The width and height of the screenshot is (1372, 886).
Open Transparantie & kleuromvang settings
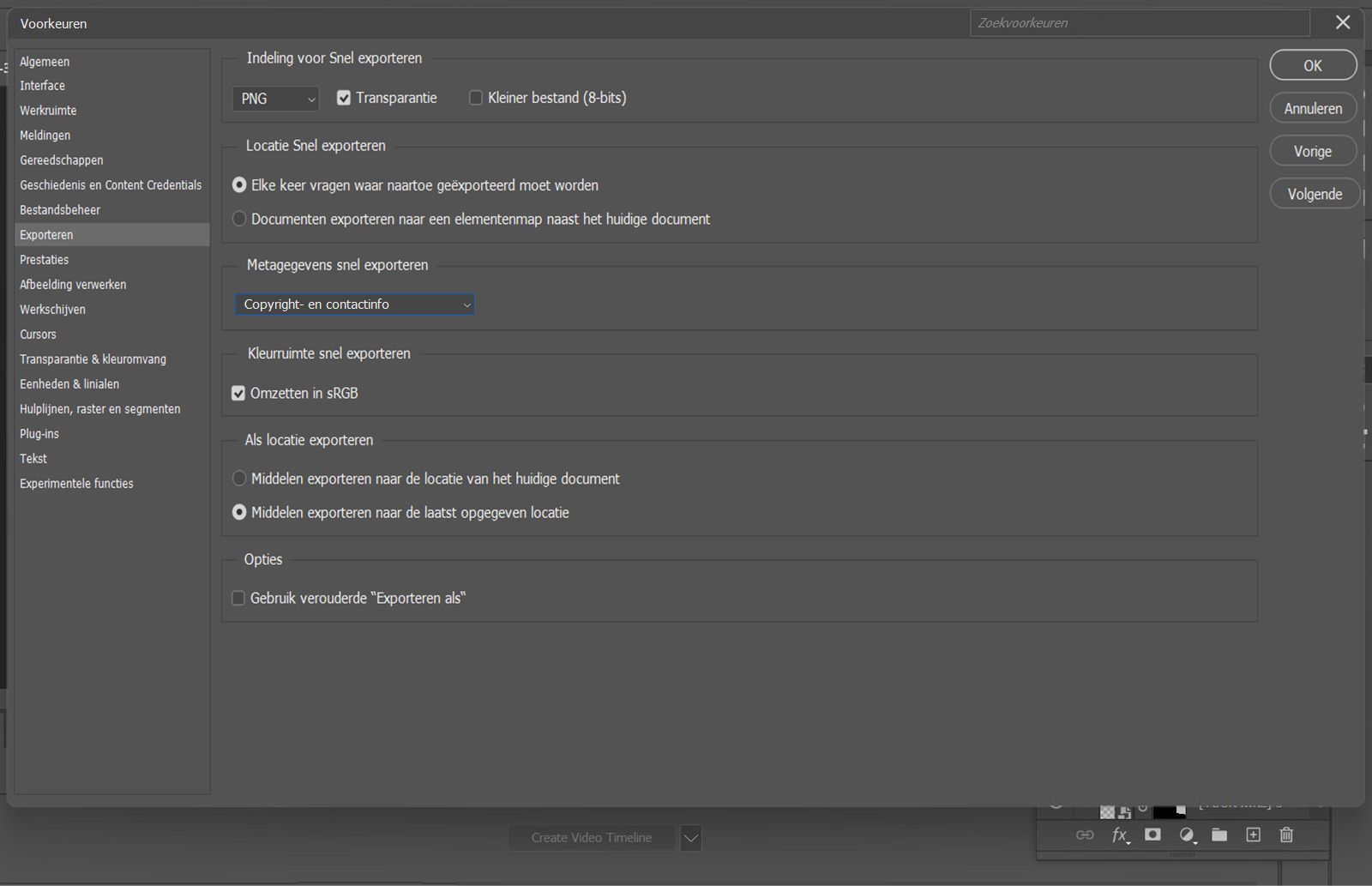pos(93,359)
